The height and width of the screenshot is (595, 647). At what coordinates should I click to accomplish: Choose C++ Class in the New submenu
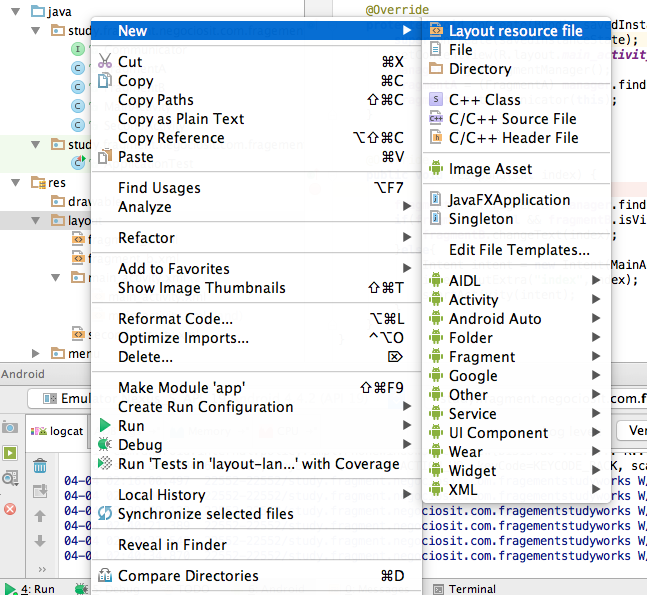click(x=484, y=99)
